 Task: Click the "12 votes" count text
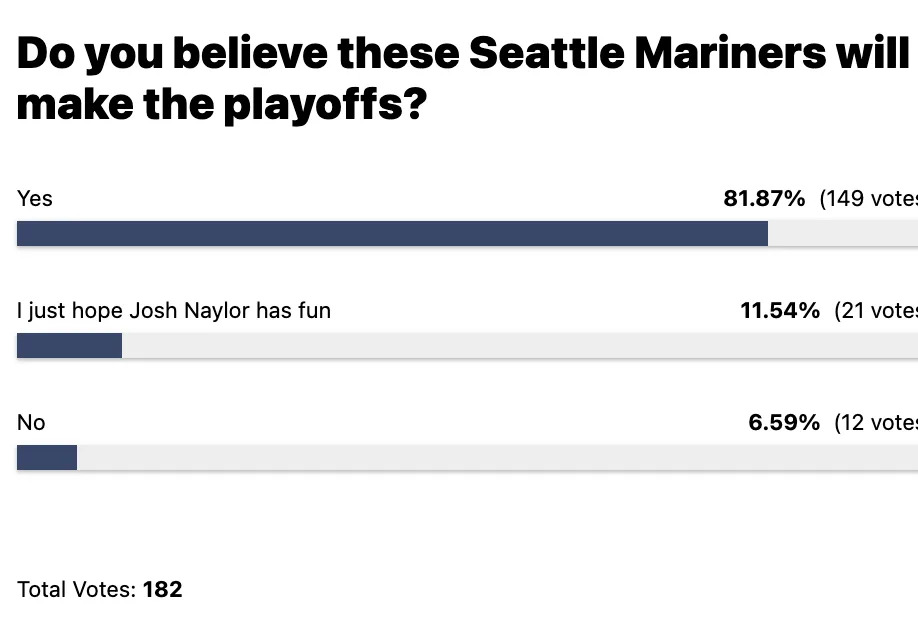coord(876,422)
